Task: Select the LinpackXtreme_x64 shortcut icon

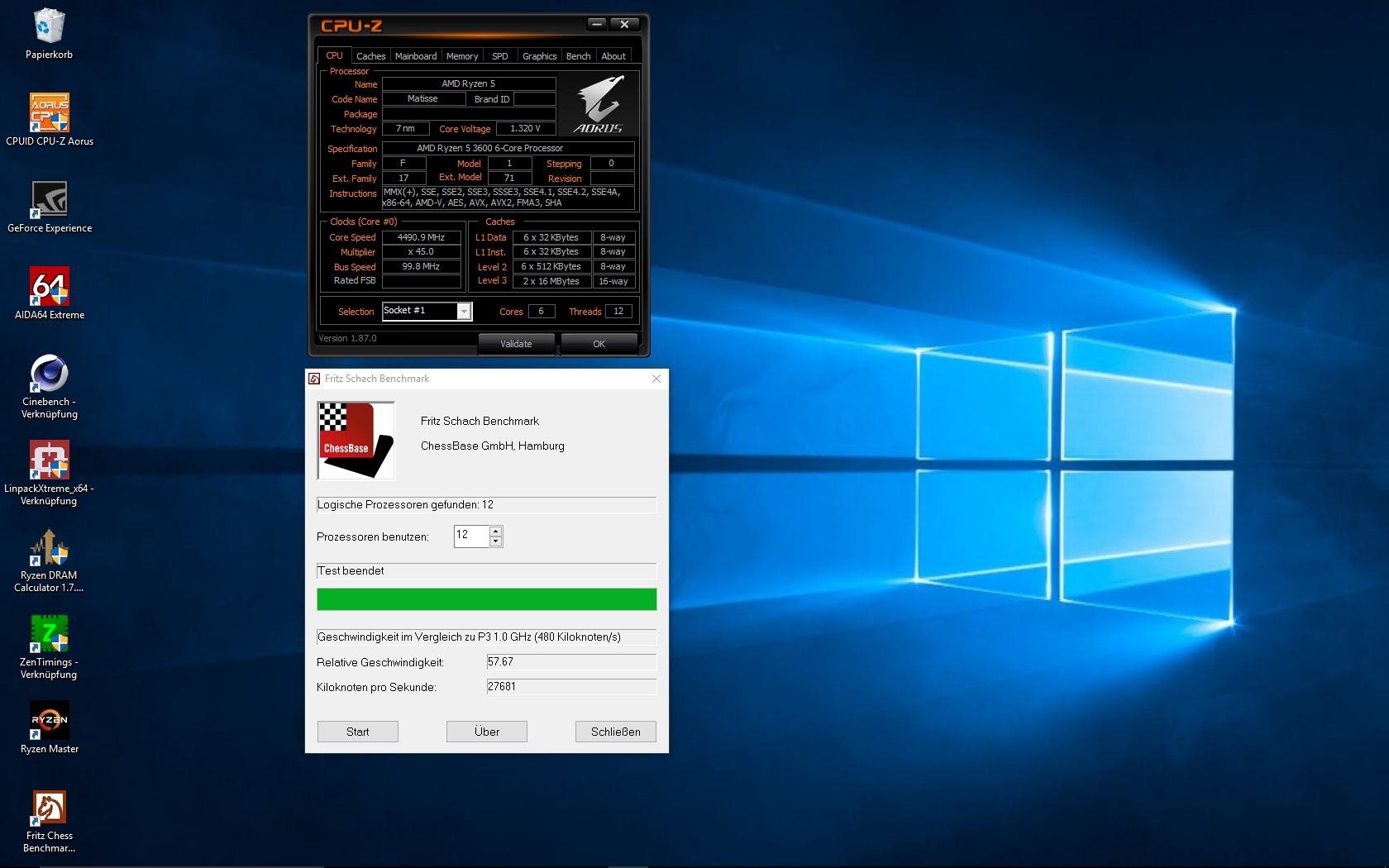Action: coord(49,473)
